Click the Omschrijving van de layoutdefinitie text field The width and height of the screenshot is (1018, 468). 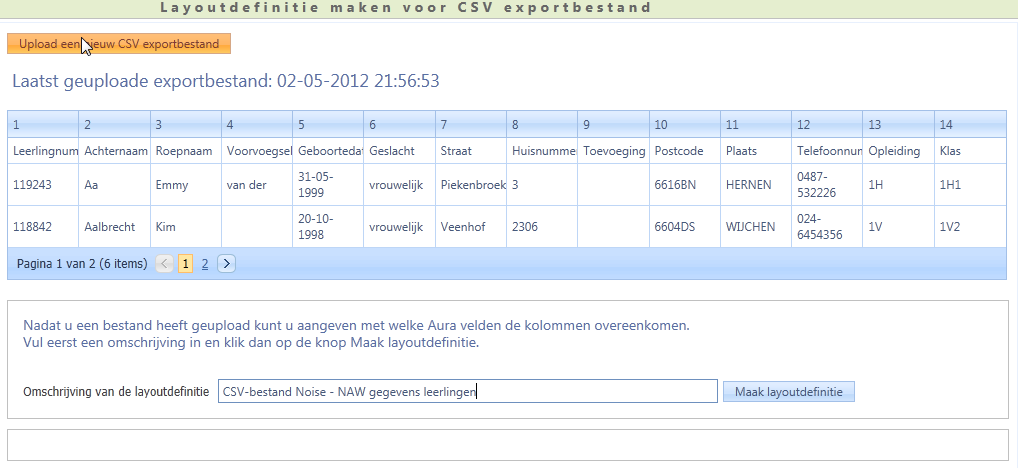point(467,391)
